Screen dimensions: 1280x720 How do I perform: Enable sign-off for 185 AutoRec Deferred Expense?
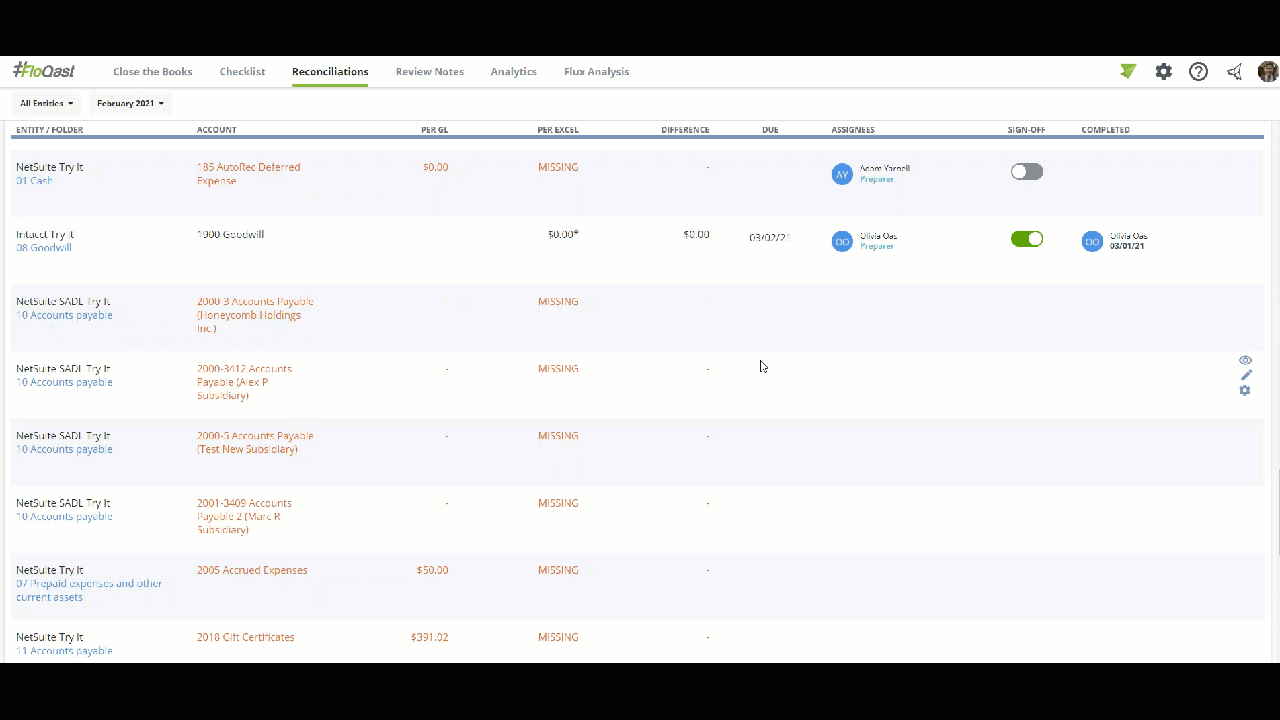(x=1026, y=172)
